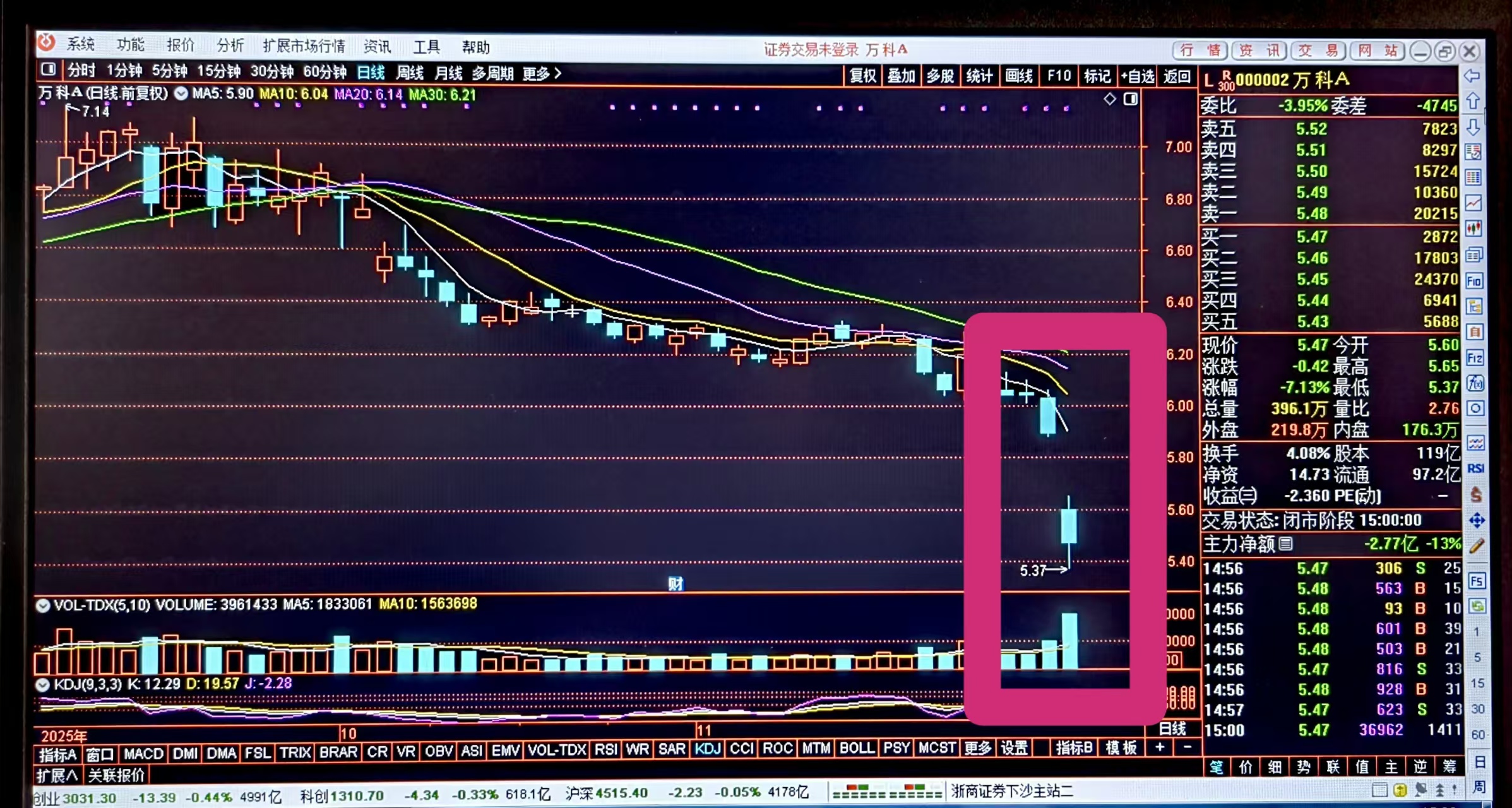Toggle the split-panel icon at chart top-right

(1130, 99)
